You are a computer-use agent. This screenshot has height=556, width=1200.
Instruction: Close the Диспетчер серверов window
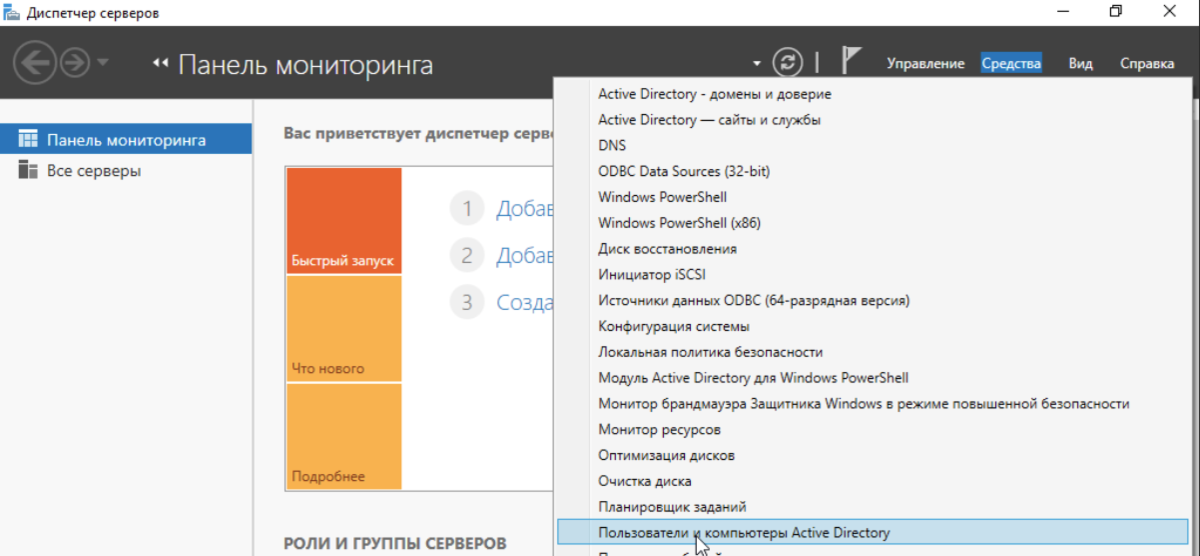pyautogui.click(x=1169, y=12)
